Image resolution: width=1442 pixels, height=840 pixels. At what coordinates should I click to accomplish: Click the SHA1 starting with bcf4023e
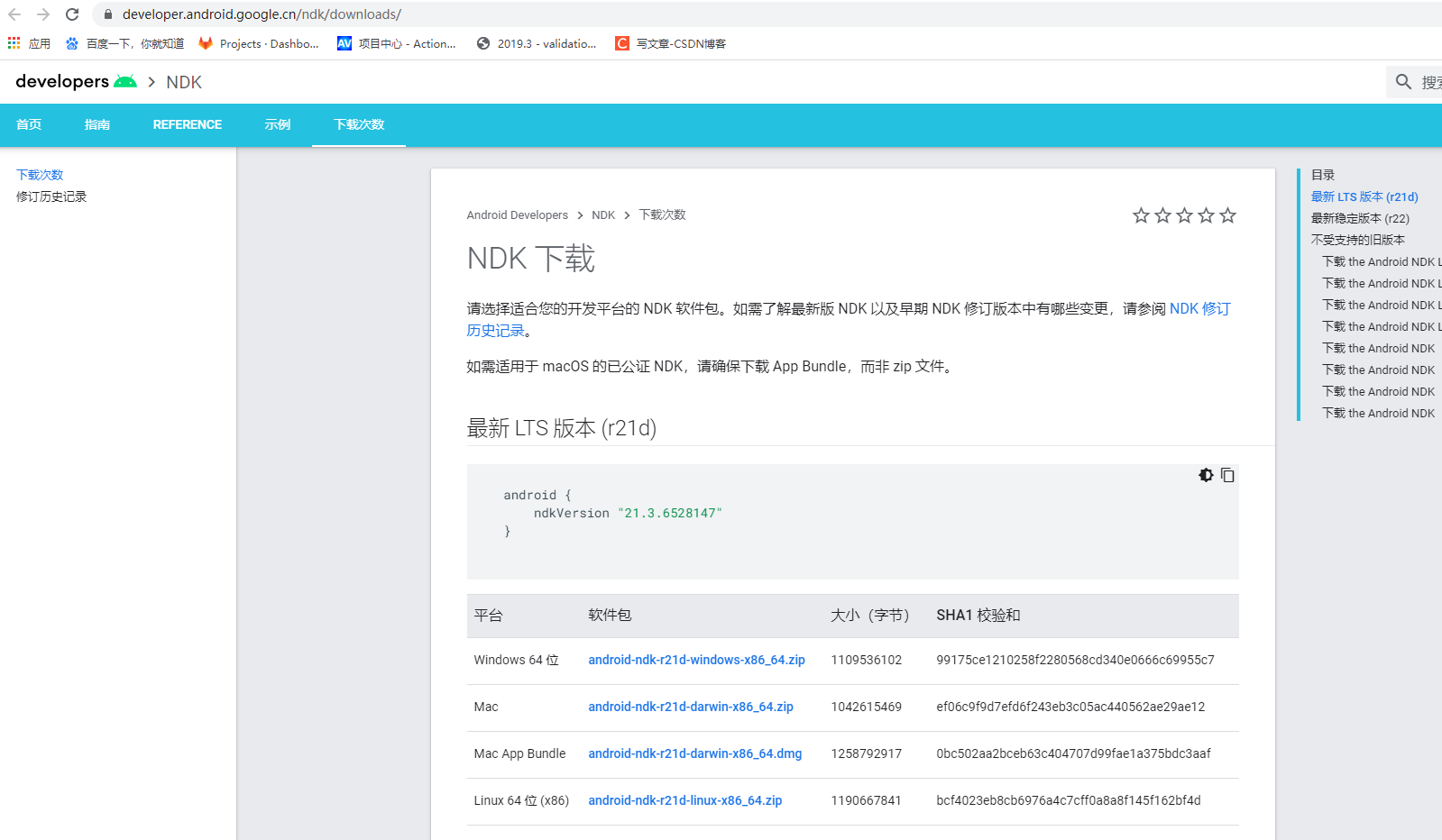(1069, 801)
